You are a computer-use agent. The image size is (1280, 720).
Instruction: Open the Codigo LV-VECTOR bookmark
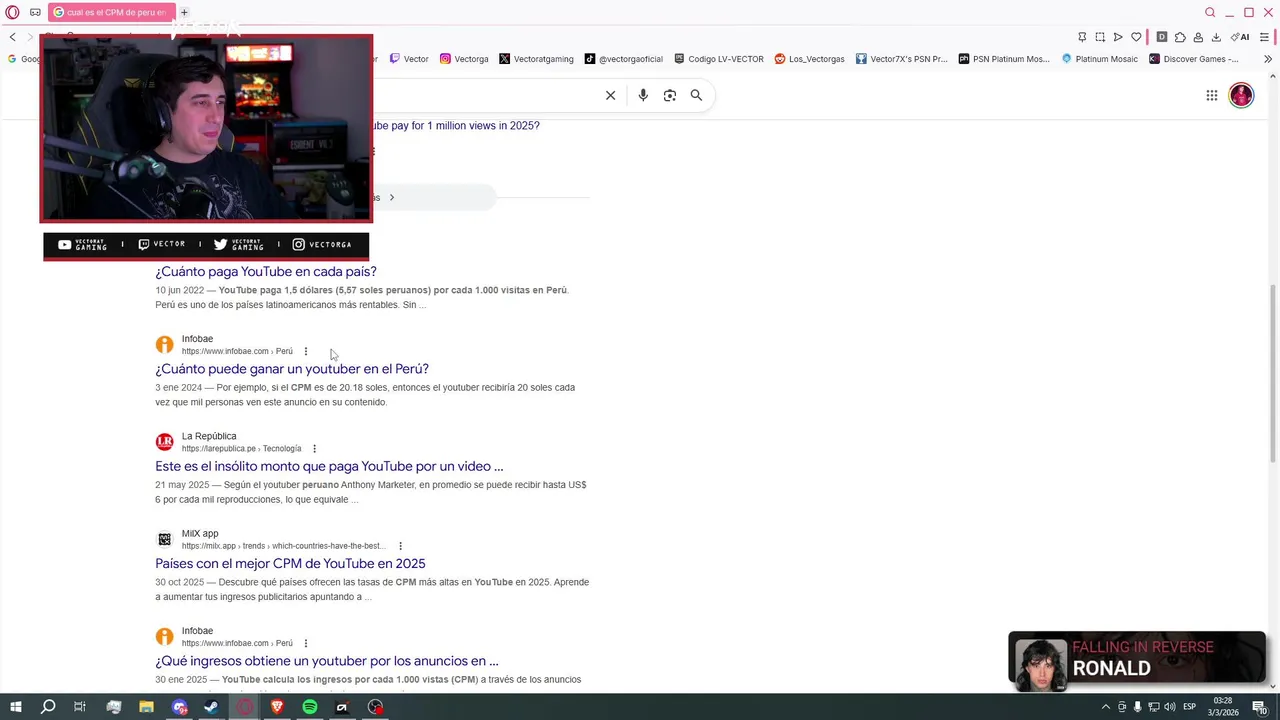click(x=719, y=59)
